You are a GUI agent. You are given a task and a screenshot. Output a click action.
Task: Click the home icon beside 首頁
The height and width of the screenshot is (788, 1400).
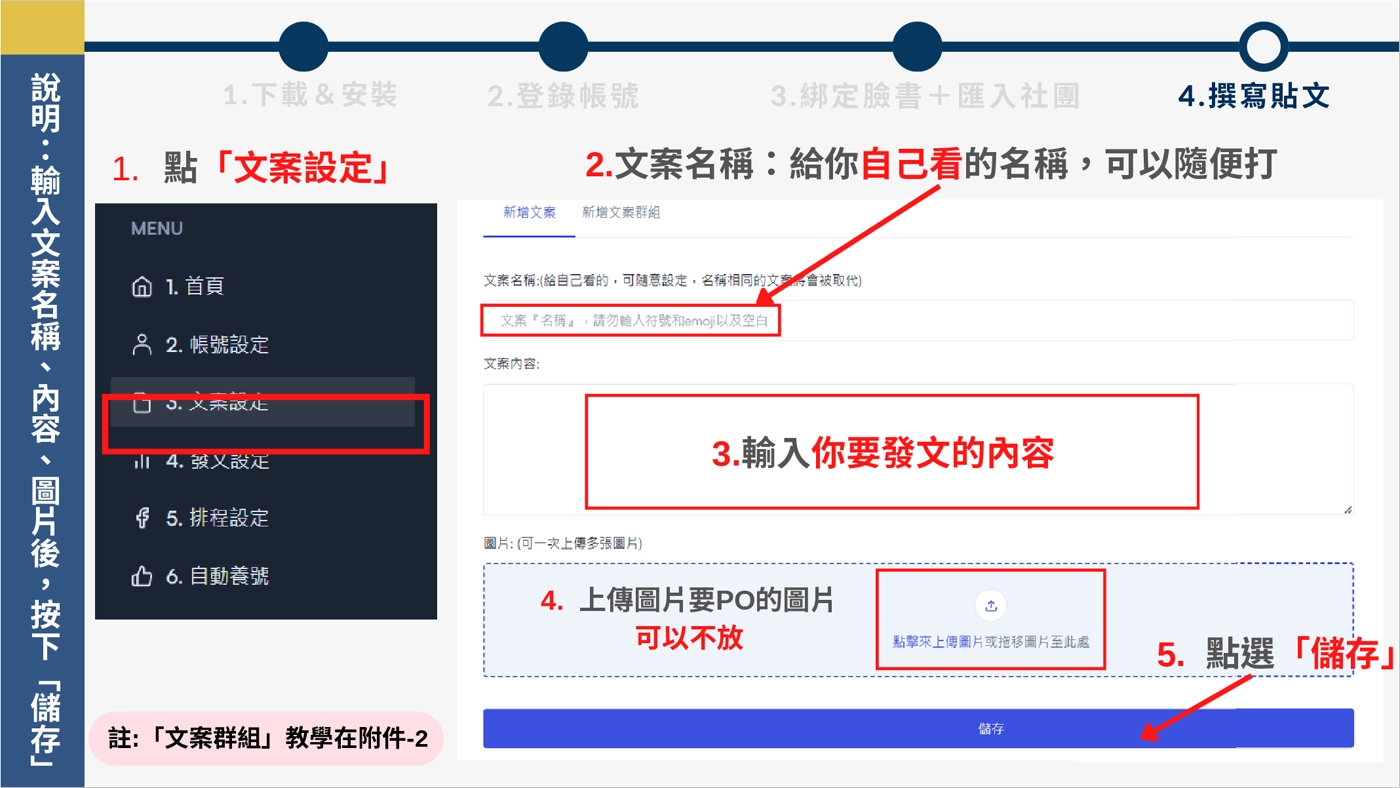click(x=142, y=287)
